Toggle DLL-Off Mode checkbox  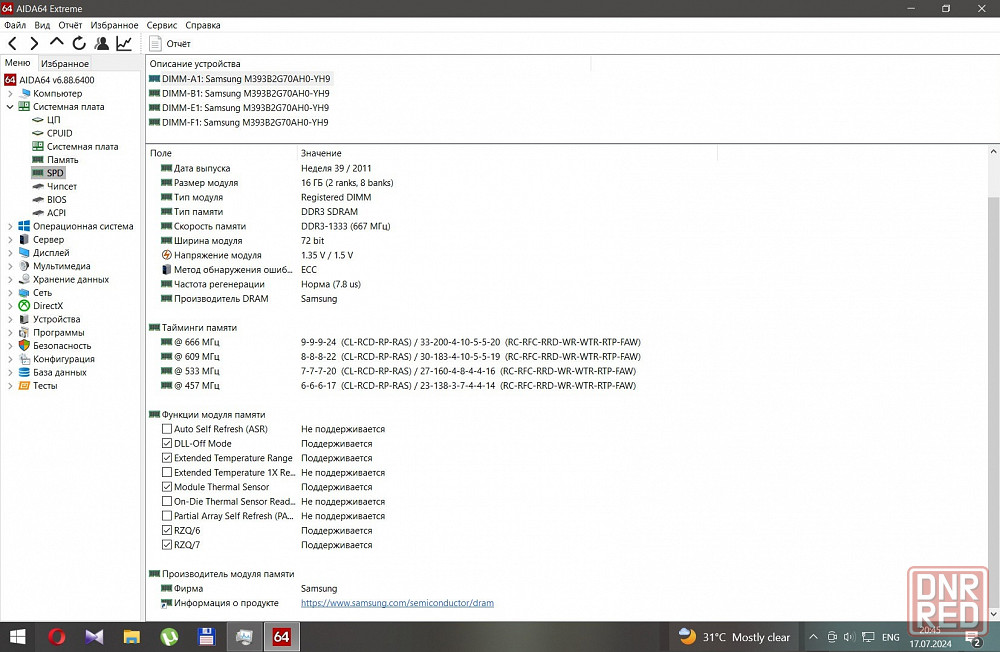[x=167, y=443]
